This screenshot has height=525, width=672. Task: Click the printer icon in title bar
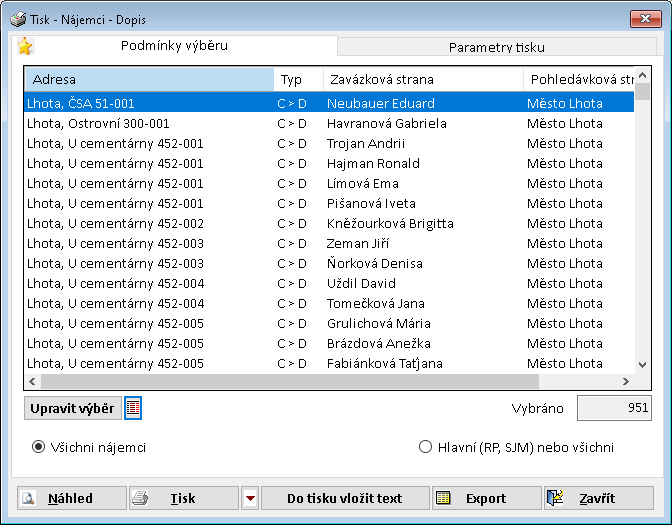(x=18, y=18)
